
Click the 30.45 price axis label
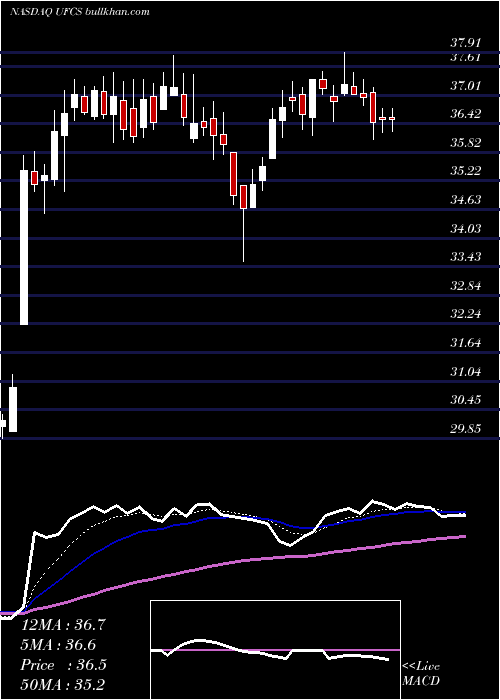pos(465,400)
